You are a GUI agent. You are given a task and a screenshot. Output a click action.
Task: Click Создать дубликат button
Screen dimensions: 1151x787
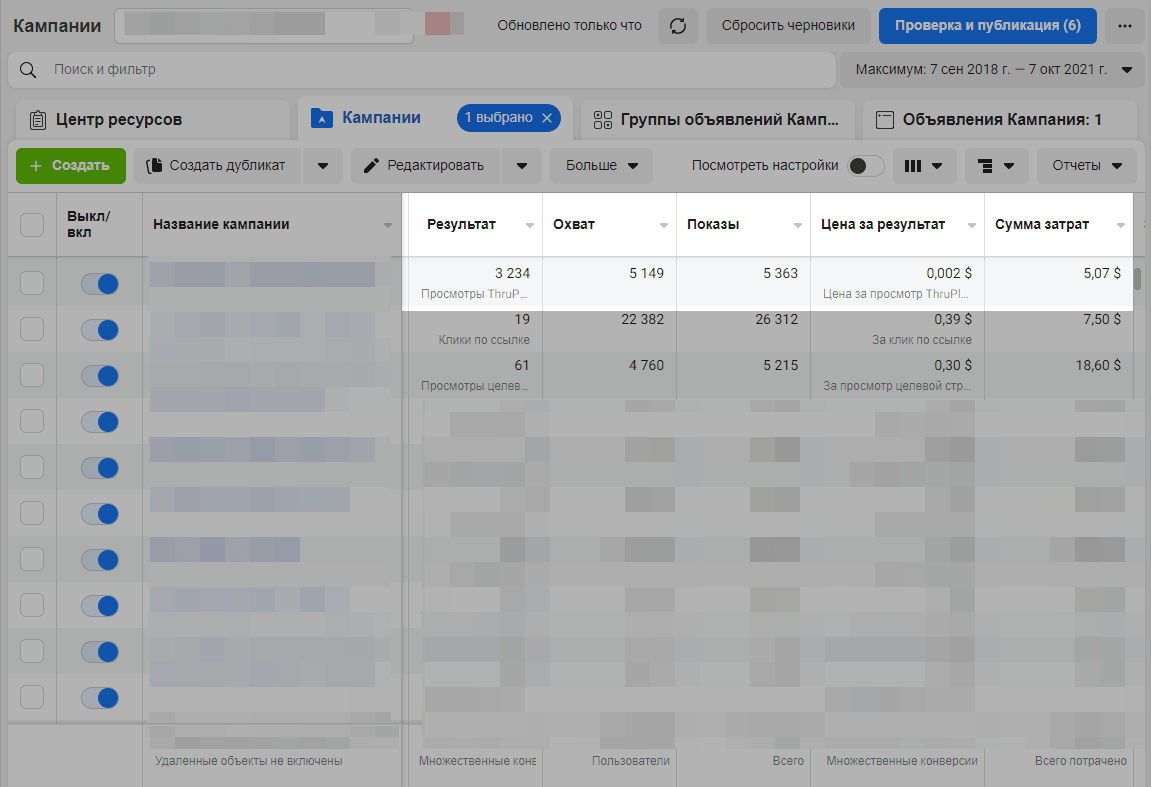pyautogui.click(x=217, y=166)
